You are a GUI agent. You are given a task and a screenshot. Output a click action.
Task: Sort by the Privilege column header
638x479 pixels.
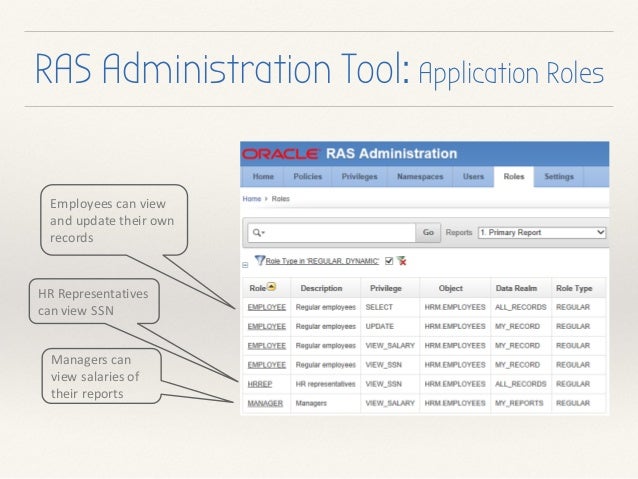(x=385, y=288)
